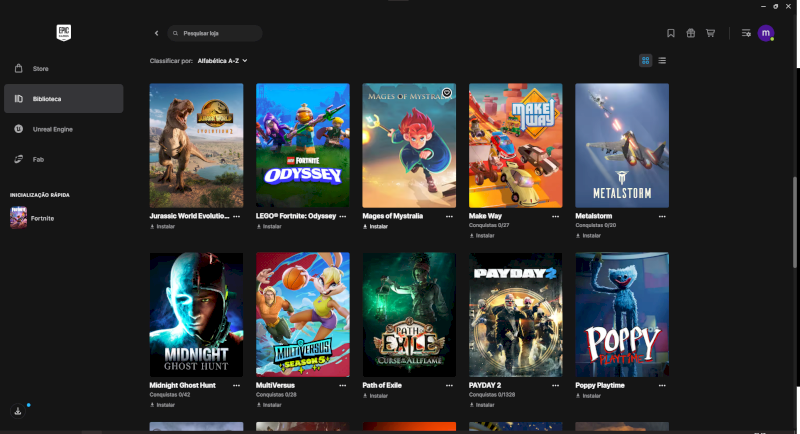
Task: Click the Make Way title text
Action: [485, 216]
